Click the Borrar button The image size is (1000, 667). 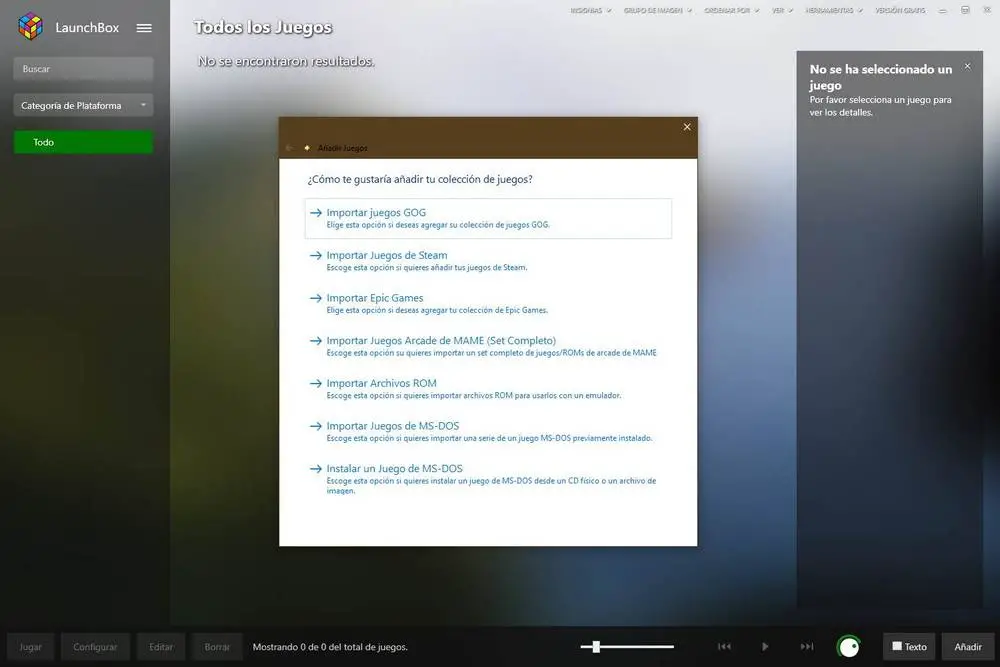[217, 647]
